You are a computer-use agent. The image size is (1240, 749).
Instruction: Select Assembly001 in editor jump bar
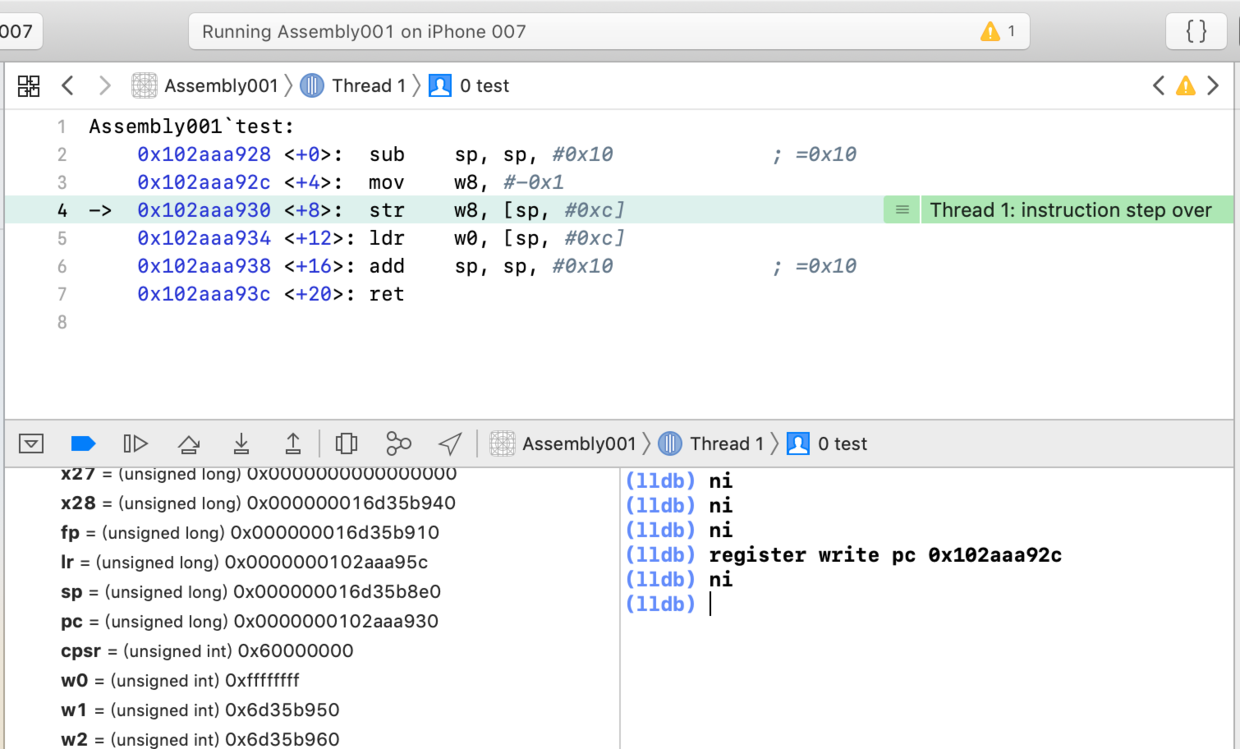click(205, 86)
